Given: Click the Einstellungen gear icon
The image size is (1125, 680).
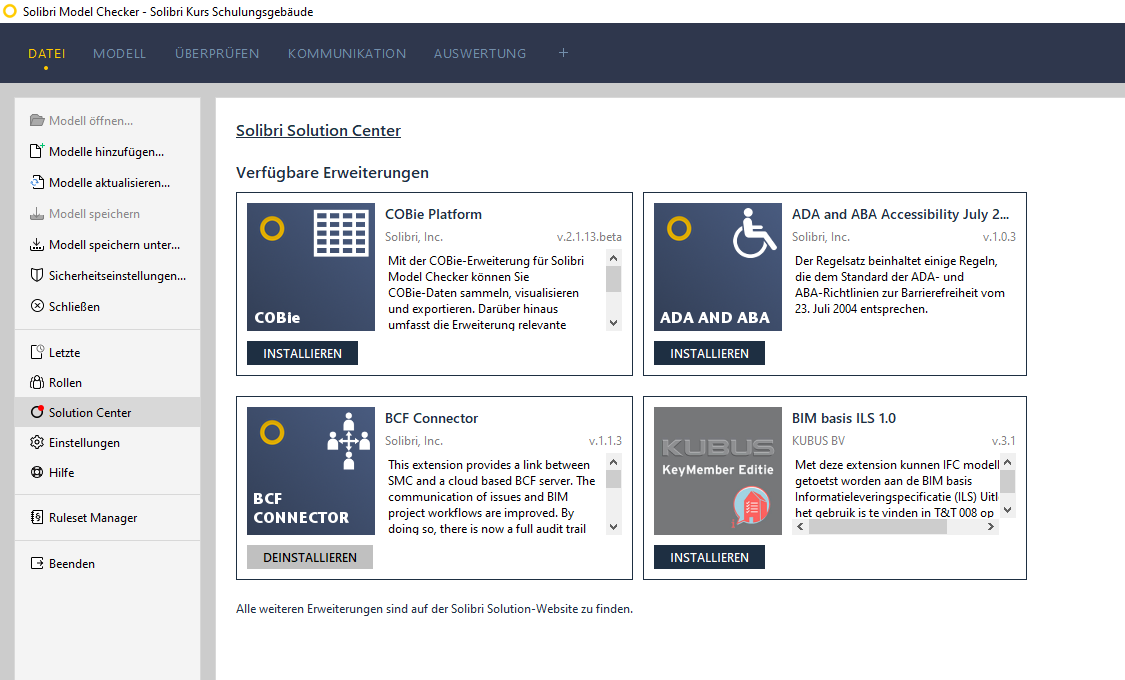Looking at the screenshot, I should click(37, 443).
